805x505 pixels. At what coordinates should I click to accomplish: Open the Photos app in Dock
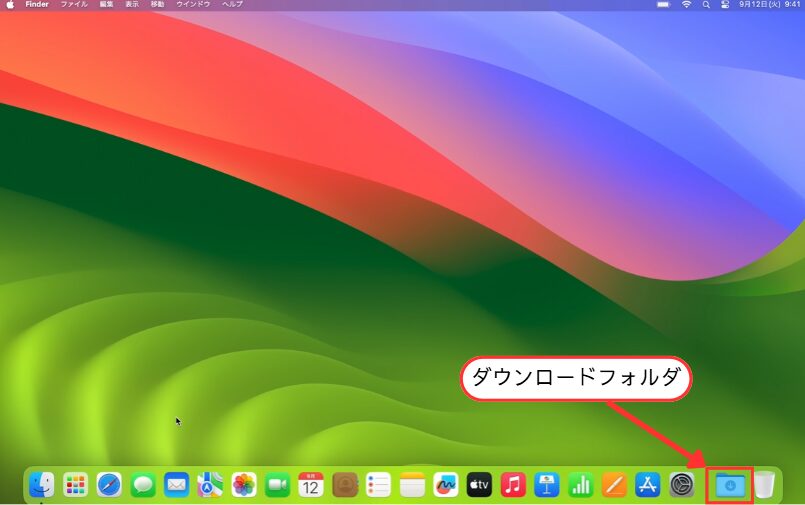click(244, 485)
